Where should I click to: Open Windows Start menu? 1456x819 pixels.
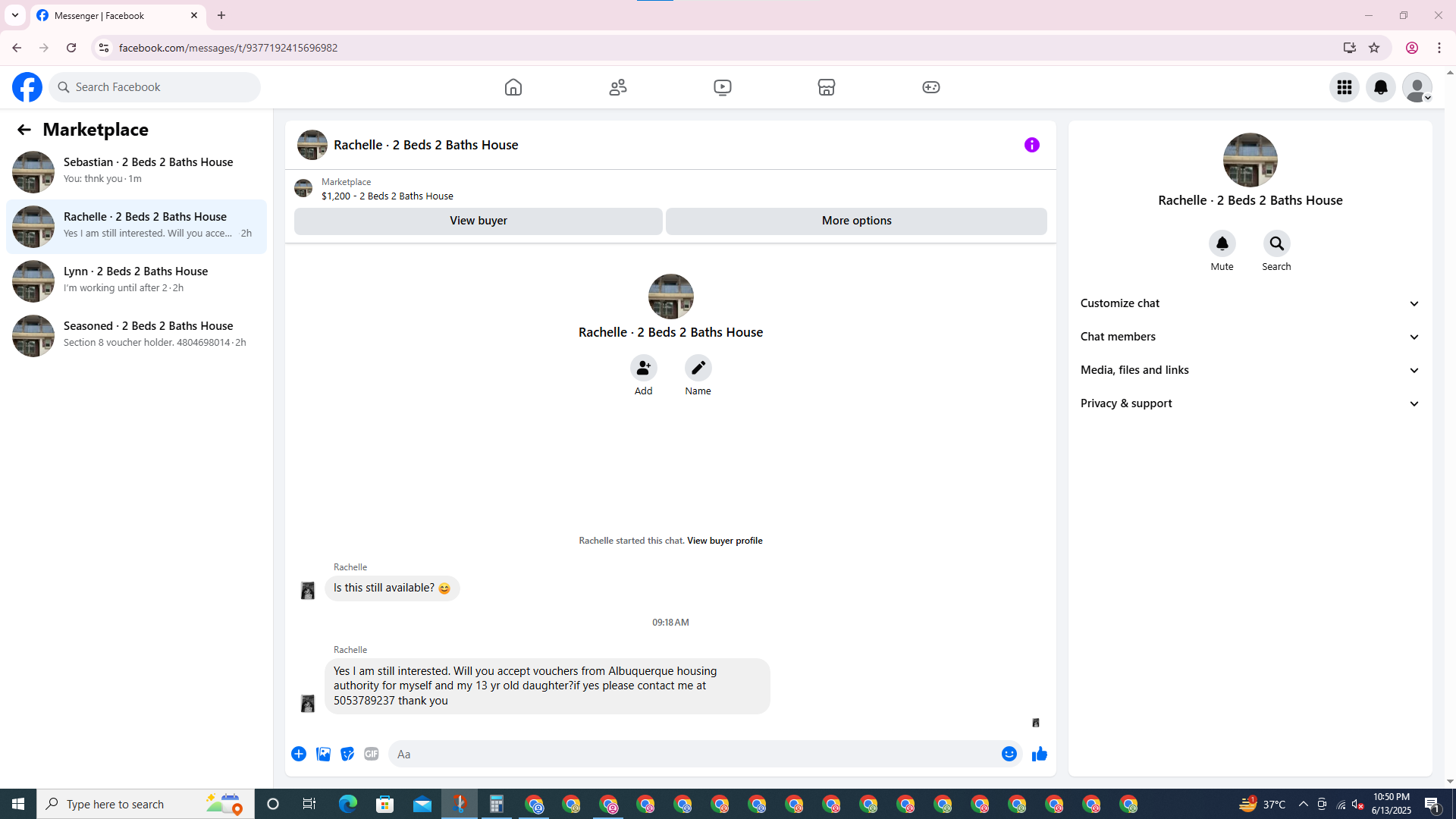click(18, 804)
